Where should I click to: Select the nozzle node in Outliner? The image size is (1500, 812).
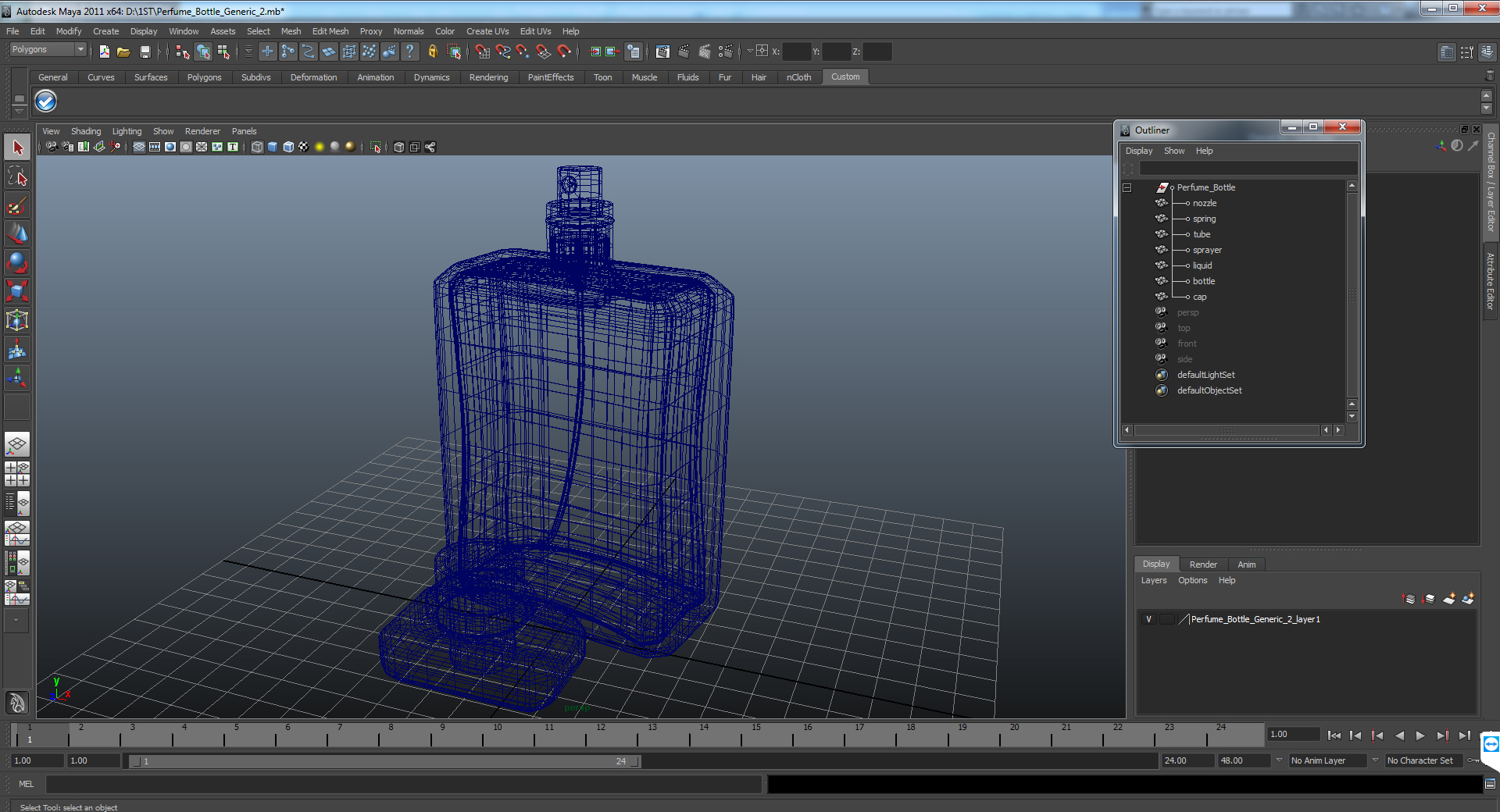1204,203
